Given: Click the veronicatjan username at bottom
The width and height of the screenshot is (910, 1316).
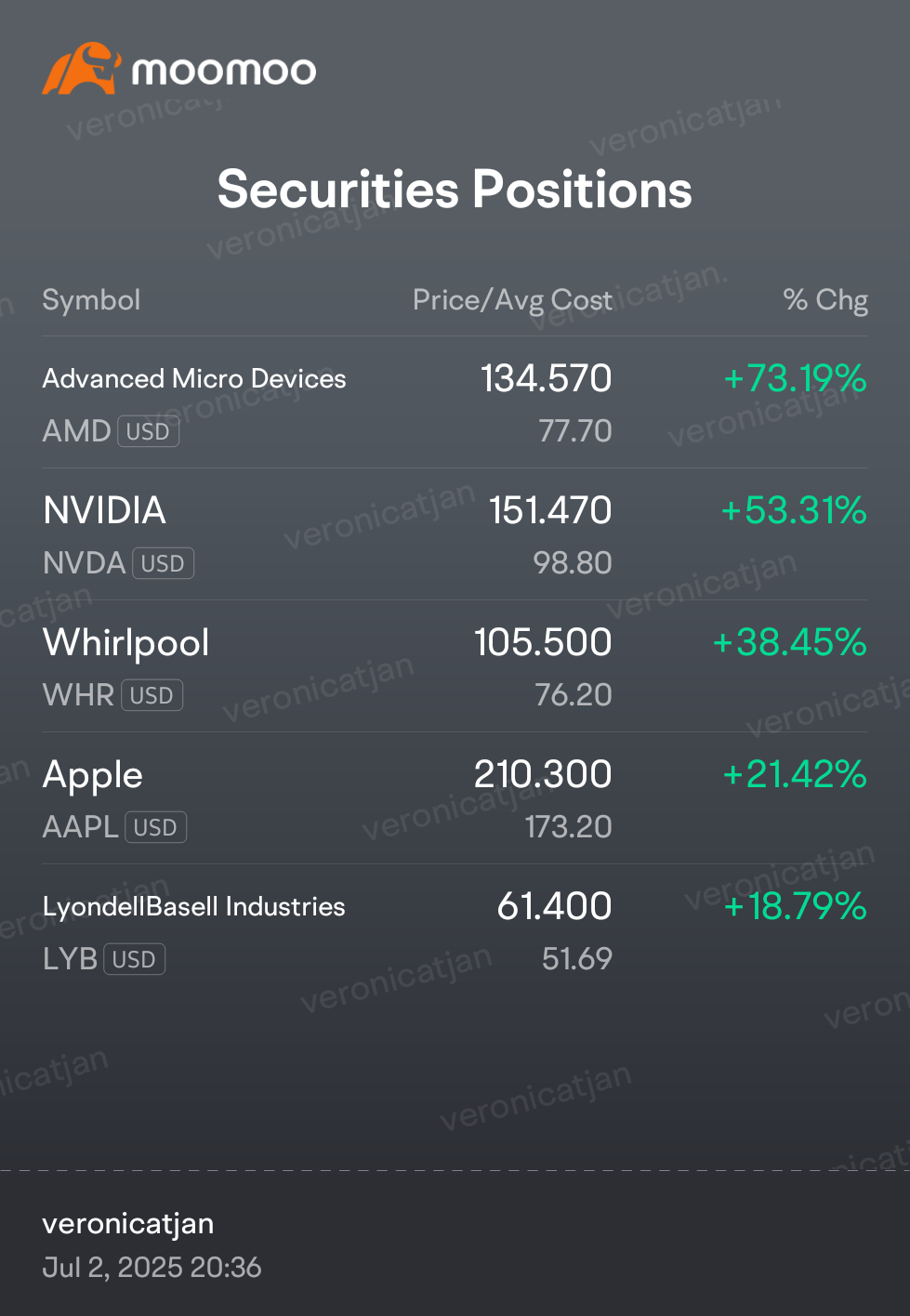Looking at the screenshot, I should coord(128,1224).
